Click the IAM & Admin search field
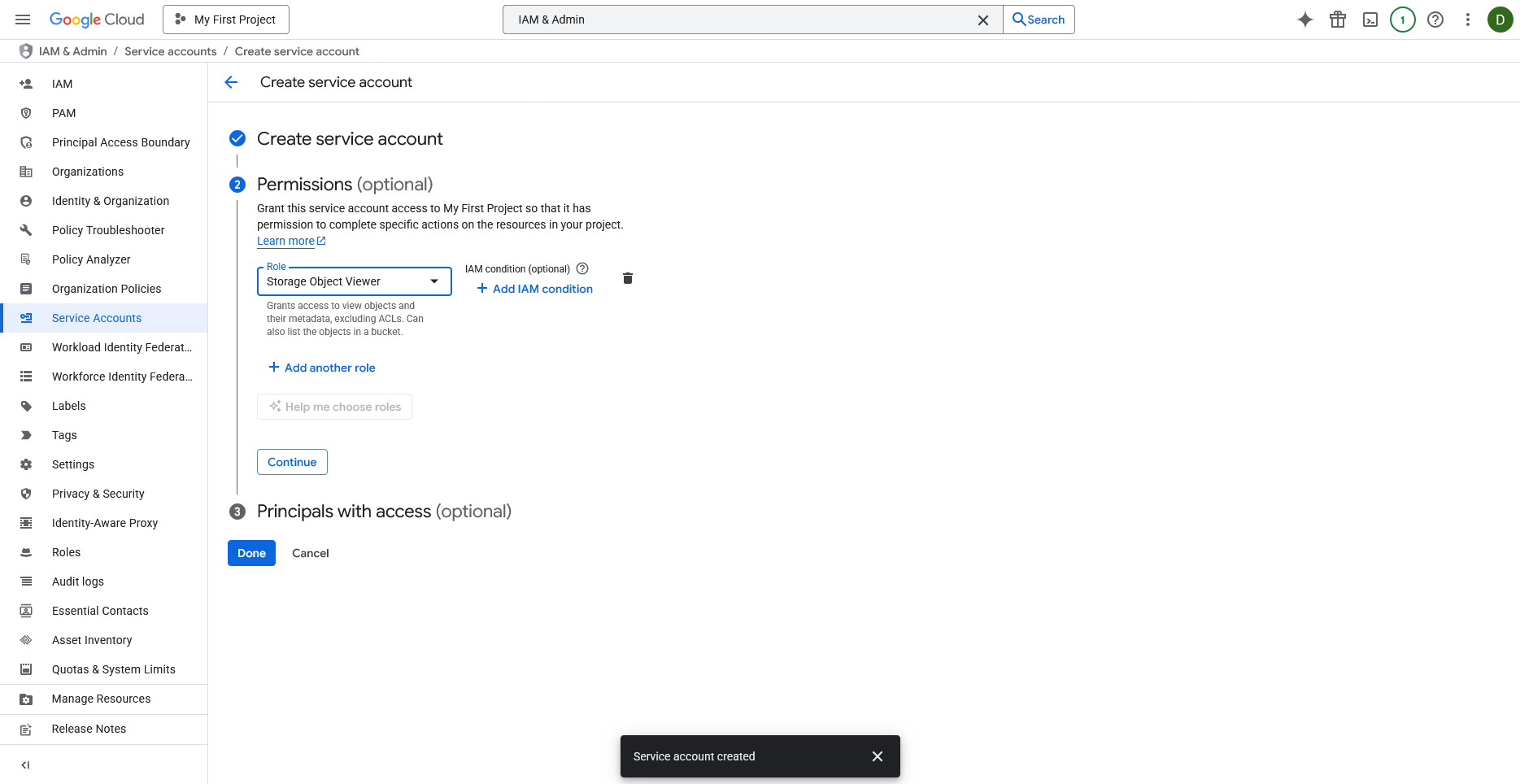Image resolution: width=1520 pixels, height=784 pixels. (x=740, y=20)
